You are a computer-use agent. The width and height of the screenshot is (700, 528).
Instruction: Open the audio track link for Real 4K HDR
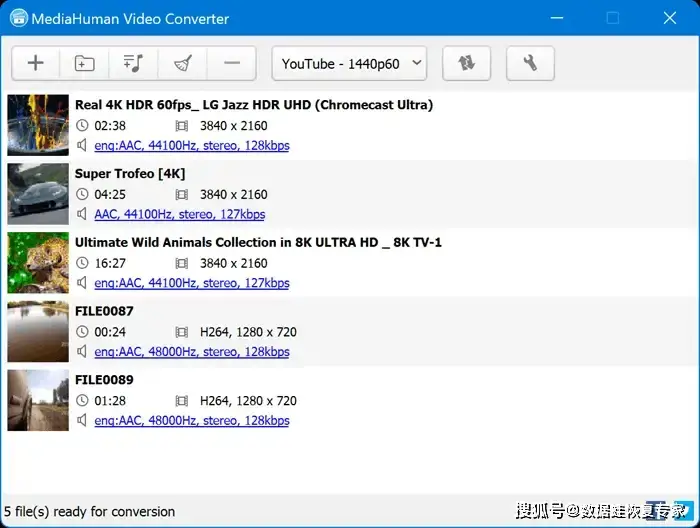coord(191,146)
